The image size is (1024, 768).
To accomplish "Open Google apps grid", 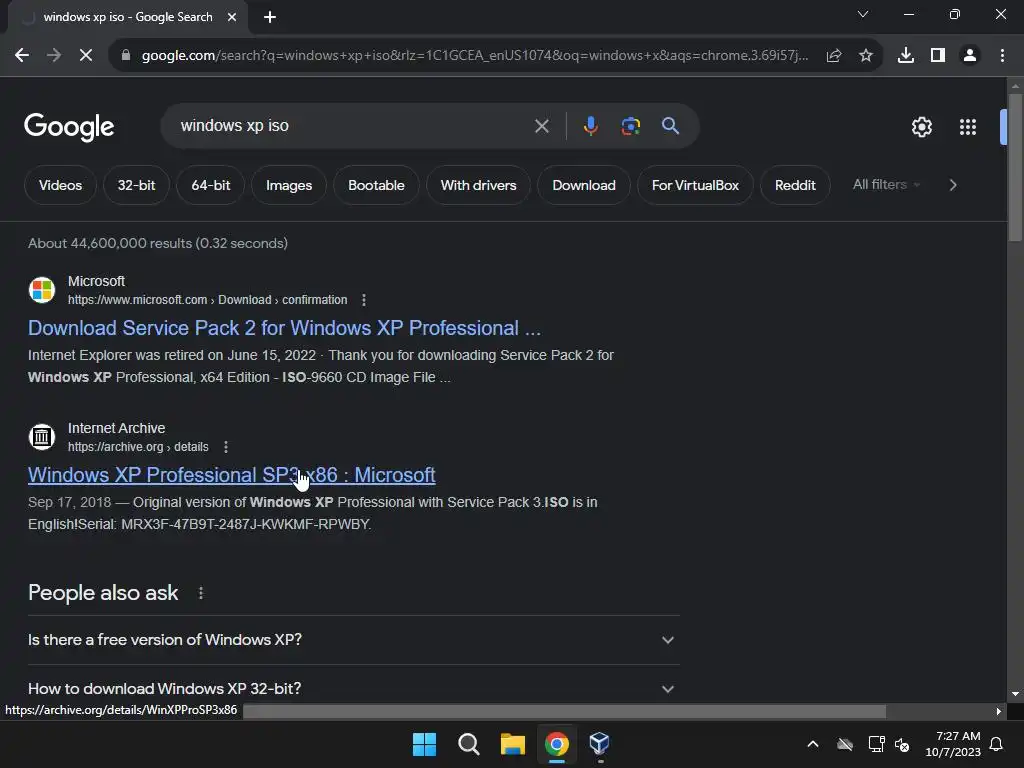I will (x=968, y=127).
